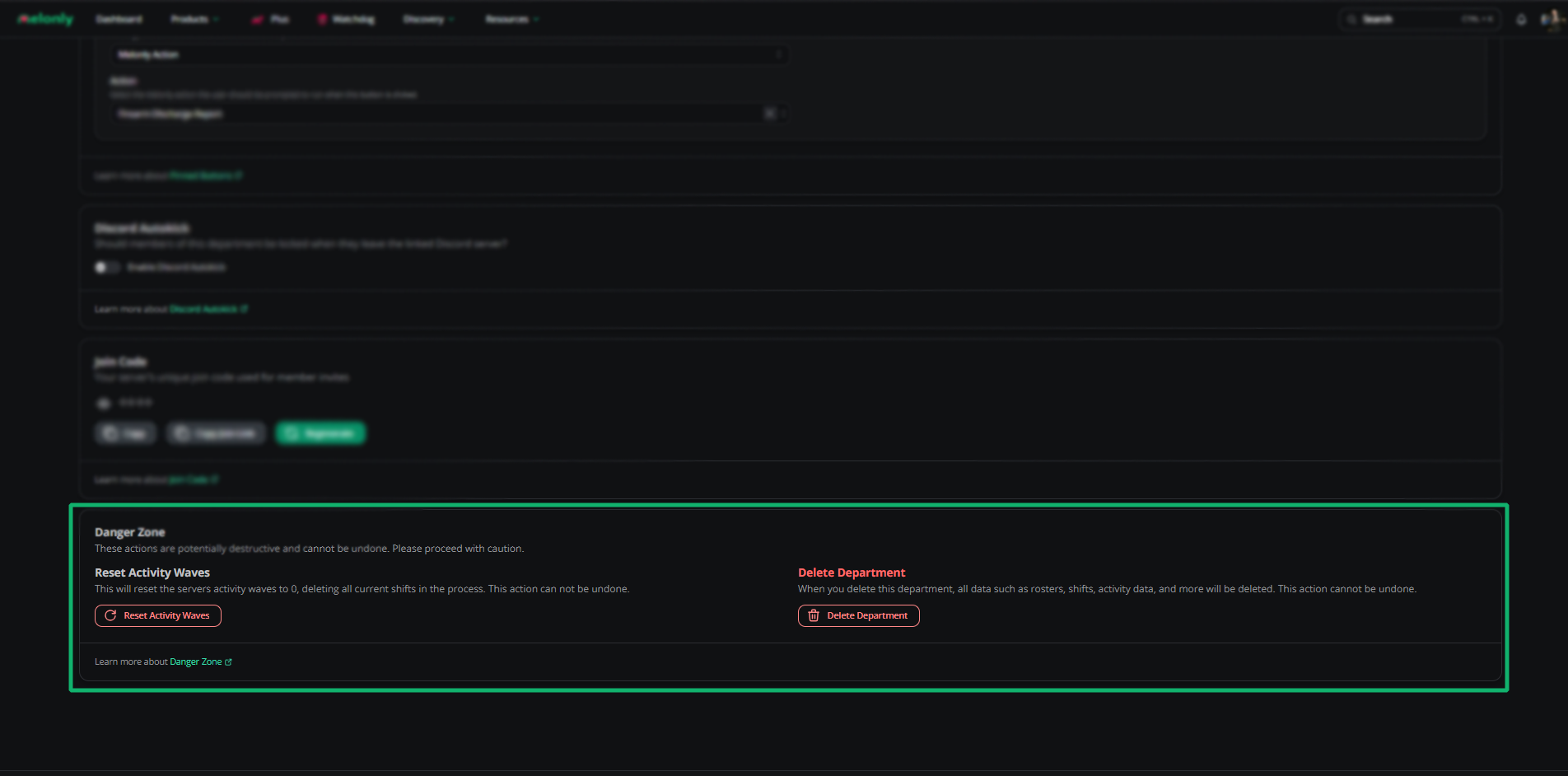The height and width of the screenshot is (776, 1568).
Task: Open the Plus nav item
Action: pos(271,19)
